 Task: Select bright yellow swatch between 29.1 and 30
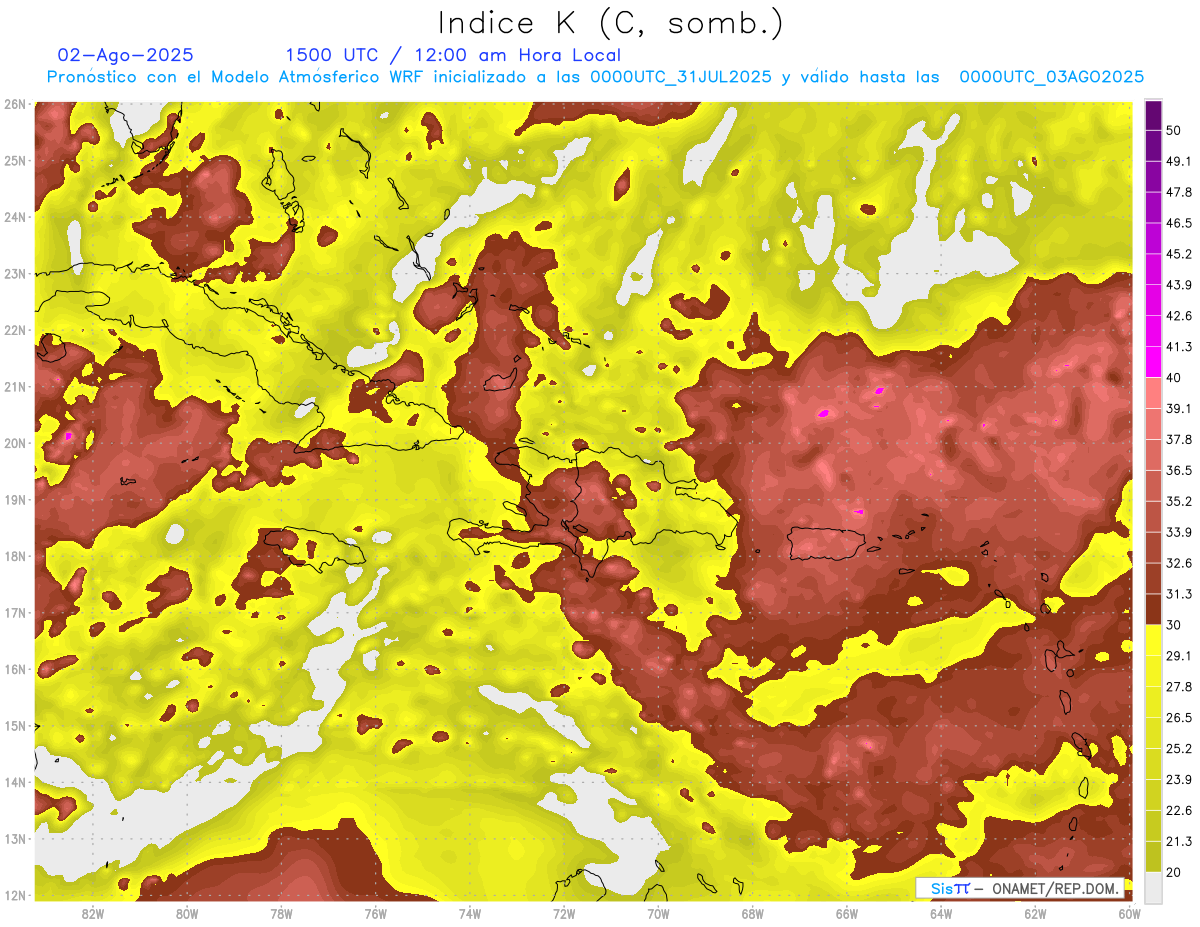pyautogui.click(x=1153, y=640)
